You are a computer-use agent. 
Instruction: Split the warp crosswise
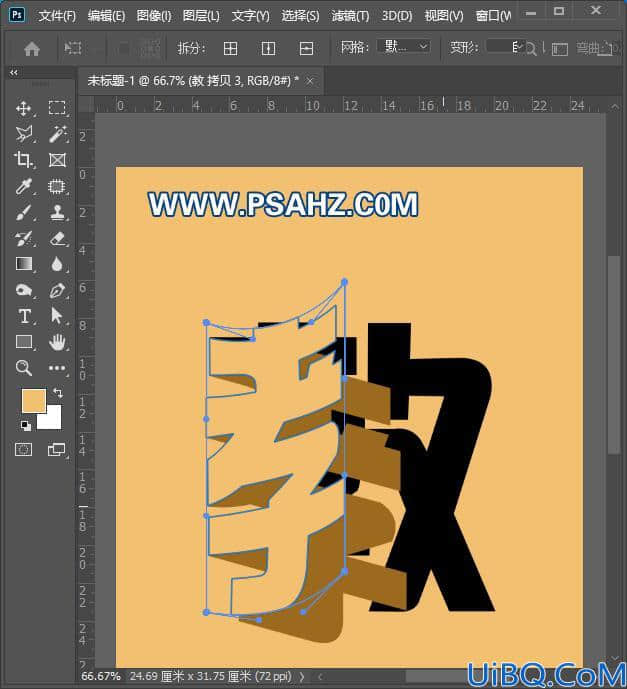point(230,48)
